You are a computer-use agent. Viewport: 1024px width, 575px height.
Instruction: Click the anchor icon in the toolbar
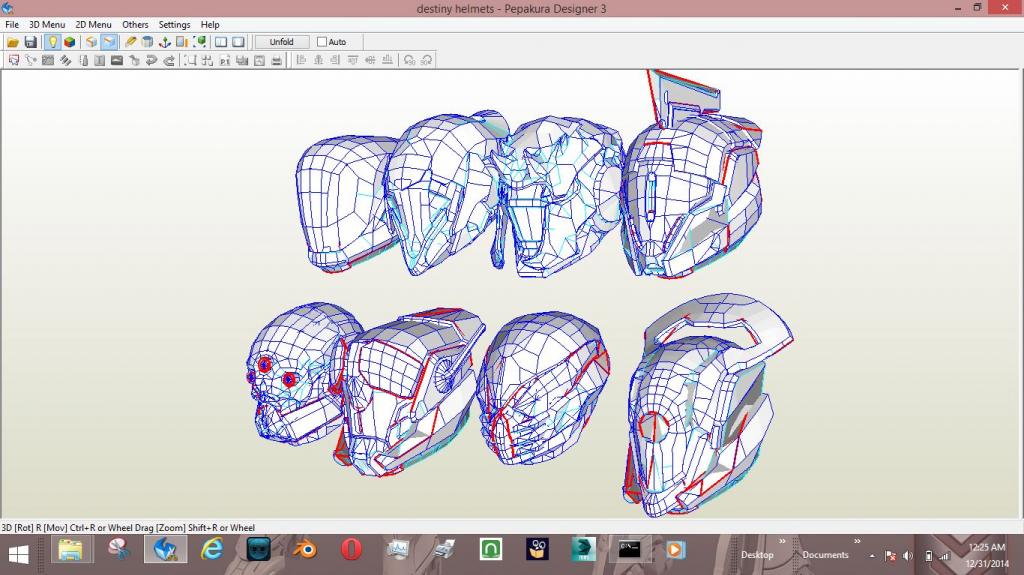point(165,42)
